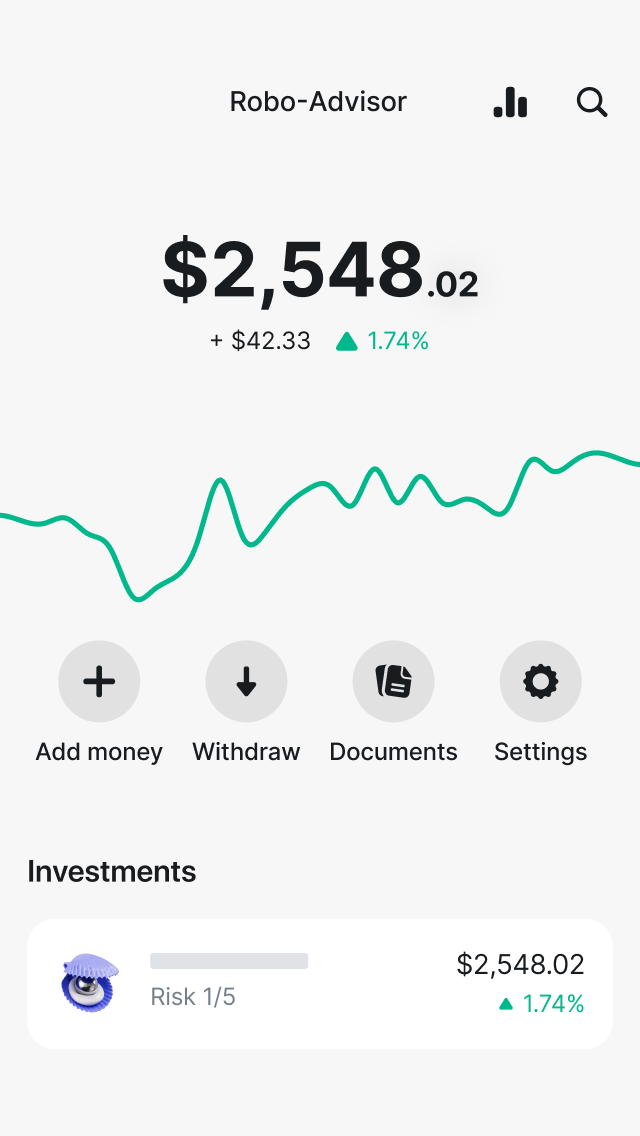The height and width of the screenshot is (1136, 640).
Task: Open the Documents papers icon
Action: point(393,681)
